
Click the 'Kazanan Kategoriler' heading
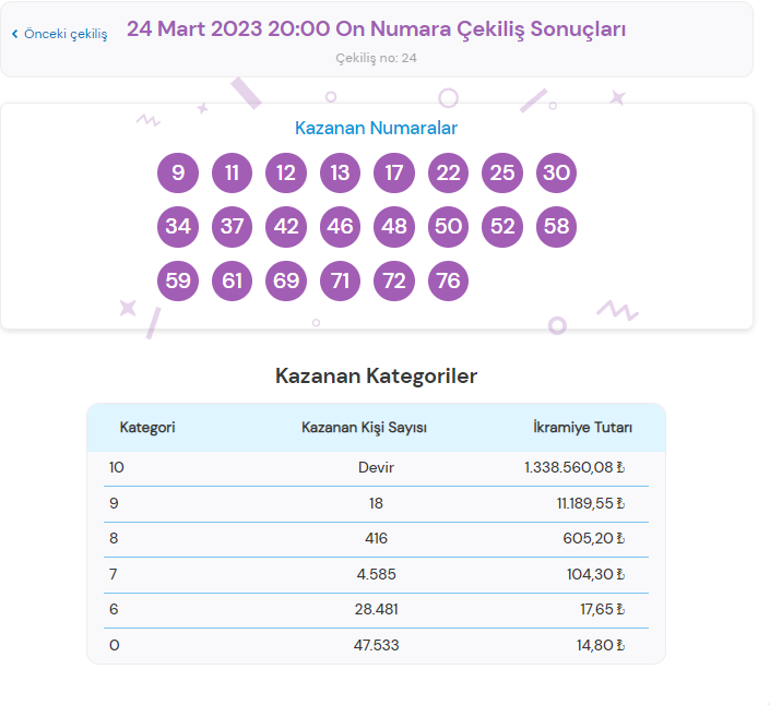[376, 376]
